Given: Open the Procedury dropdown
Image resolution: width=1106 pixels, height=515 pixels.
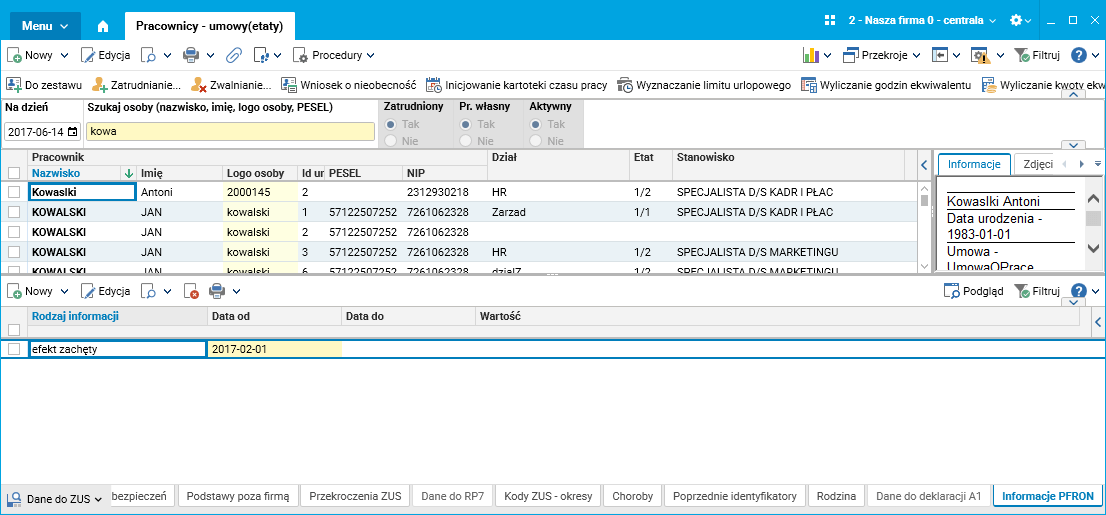Looking at the screenshot, I should 334,54.
